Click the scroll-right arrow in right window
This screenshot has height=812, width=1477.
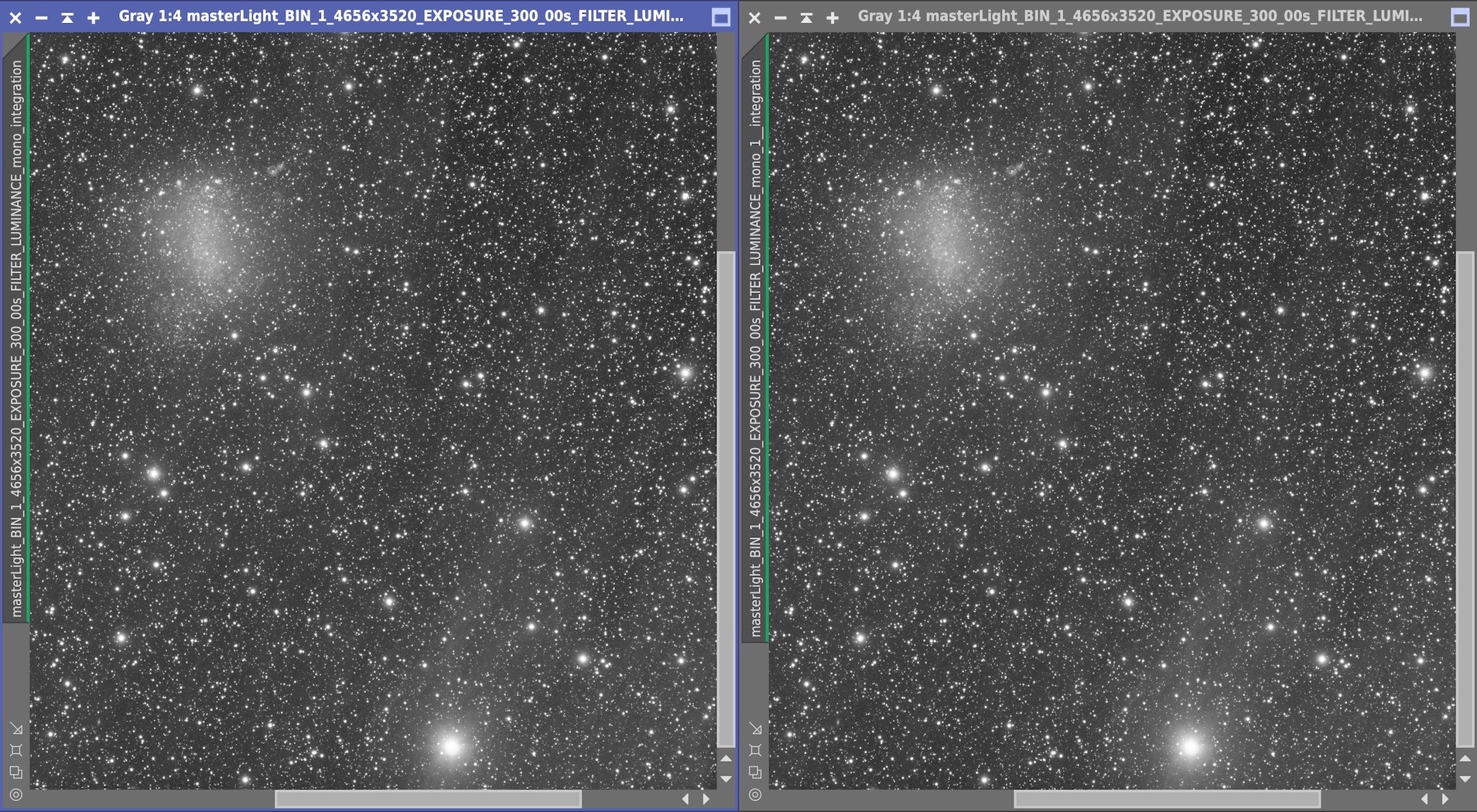[1445, 799]
